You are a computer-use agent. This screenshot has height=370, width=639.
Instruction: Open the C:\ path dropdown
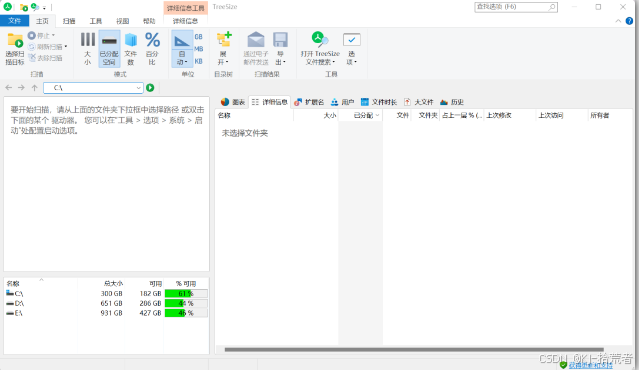[x=139, y=88]
